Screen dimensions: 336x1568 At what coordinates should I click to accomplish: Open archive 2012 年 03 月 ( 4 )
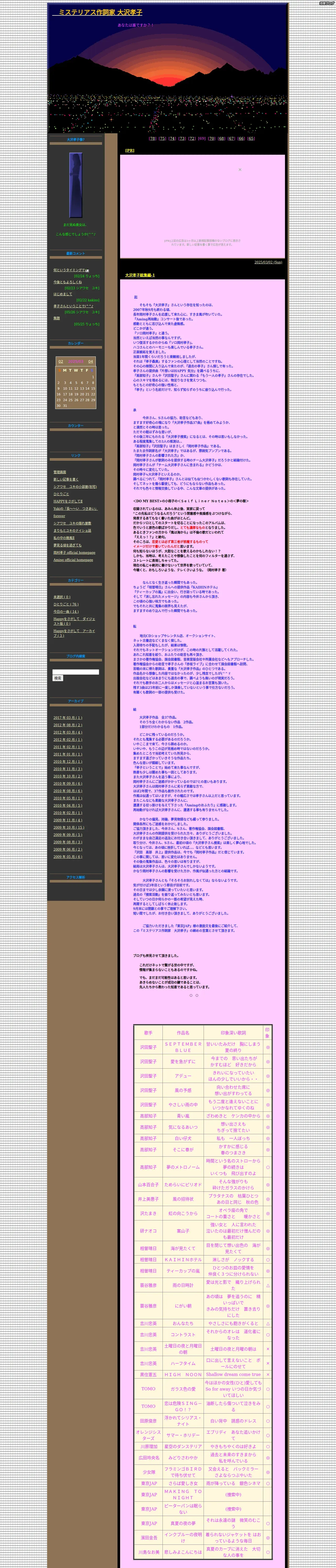coord(68,732)
